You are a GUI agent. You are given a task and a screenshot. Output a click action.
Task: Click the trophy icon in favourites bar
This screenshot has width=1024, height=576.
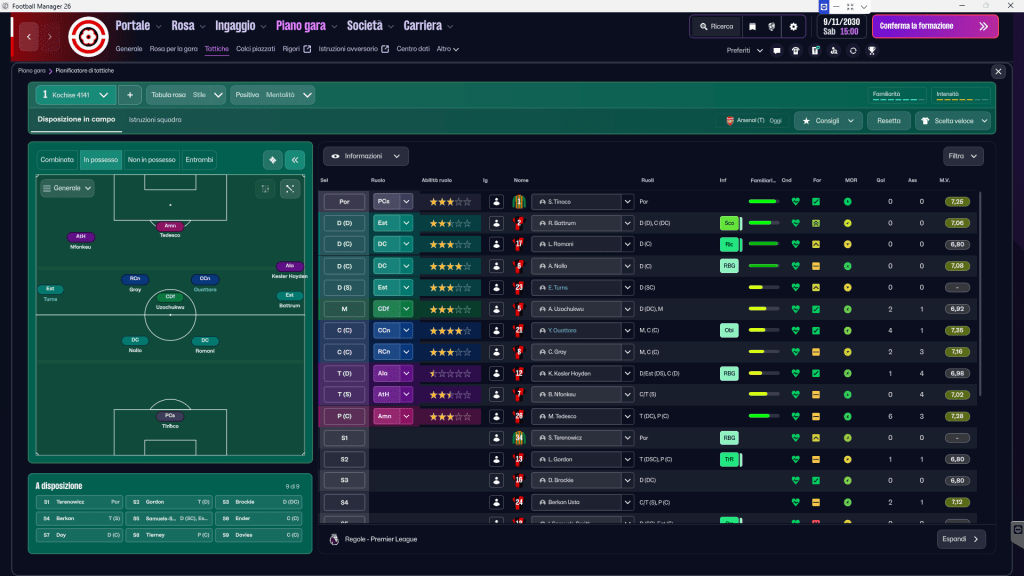[x=872, y=50]
